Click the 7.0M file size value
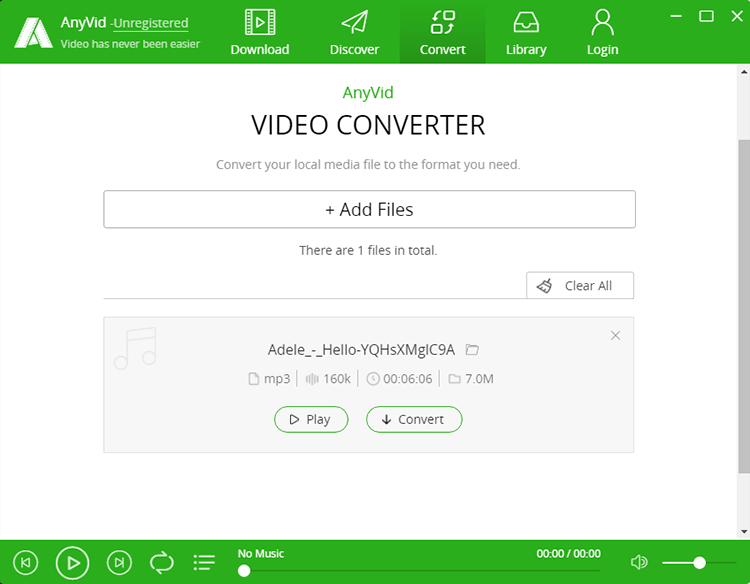This screenshot has width=750, height=584. (x=479, y=379)
